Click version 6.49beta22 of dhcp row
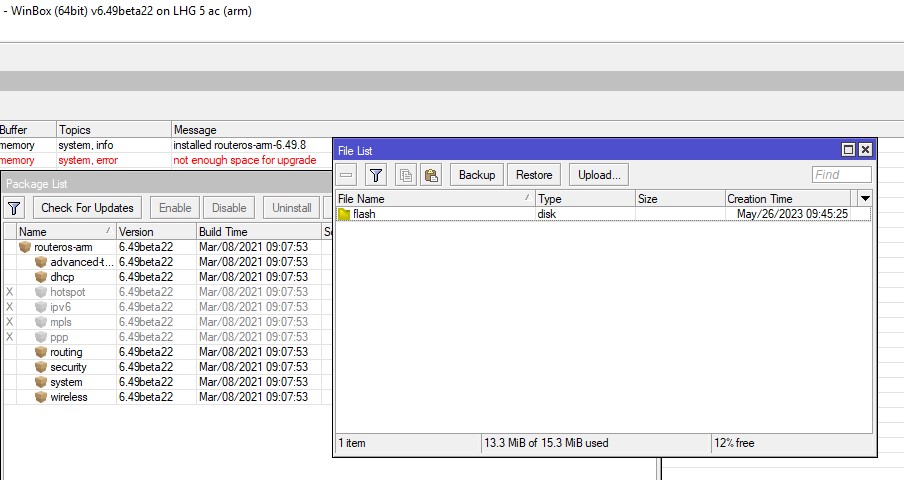 pyautogui.click(x=146, y=277)
